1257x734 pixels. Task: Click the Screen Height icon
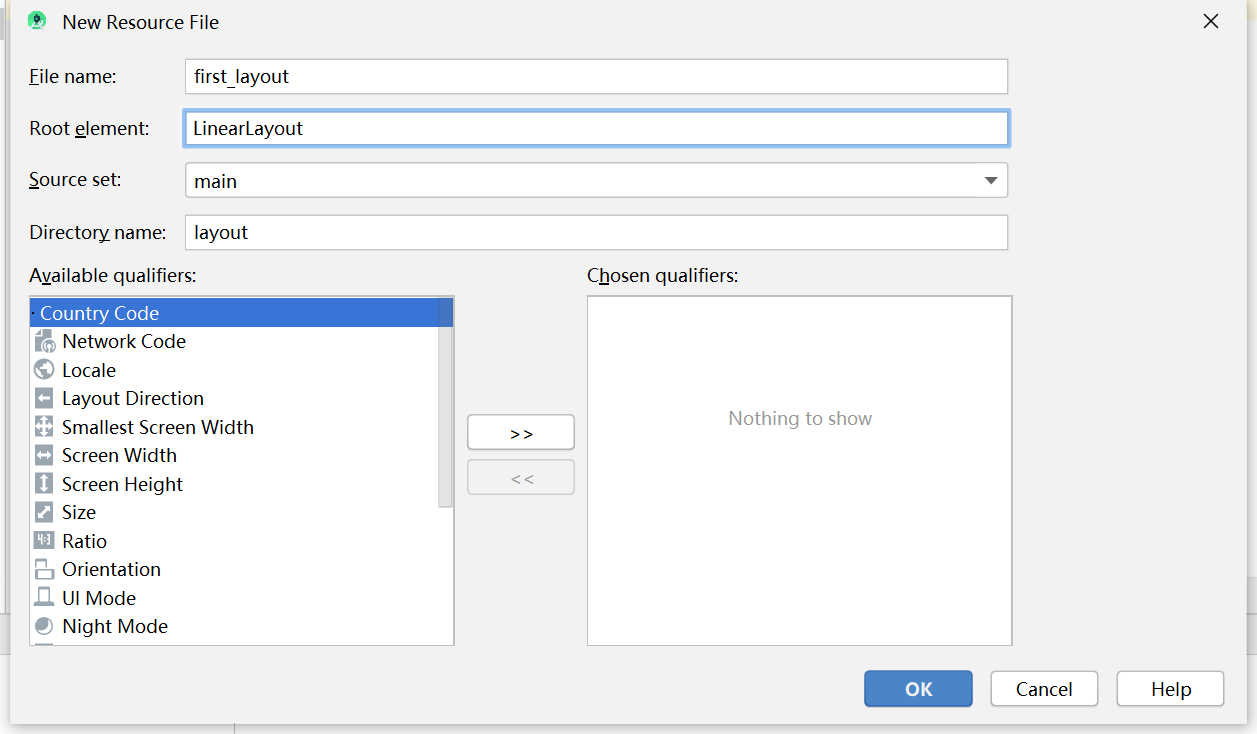[44, 484]
